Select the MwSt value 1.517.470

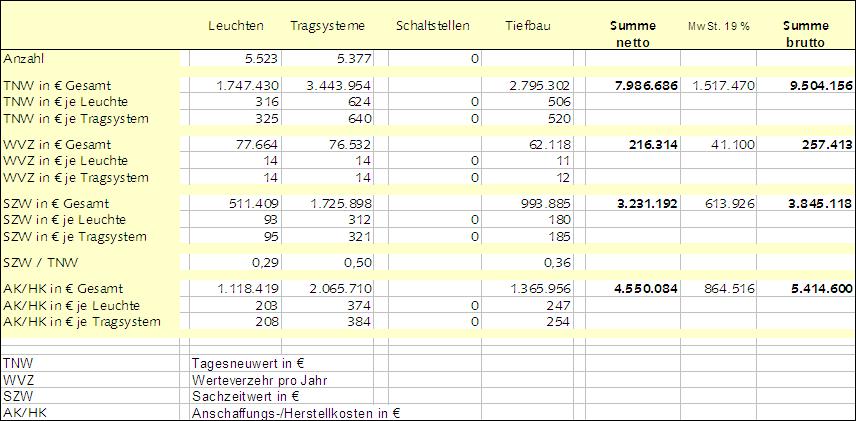click(723, 86)
